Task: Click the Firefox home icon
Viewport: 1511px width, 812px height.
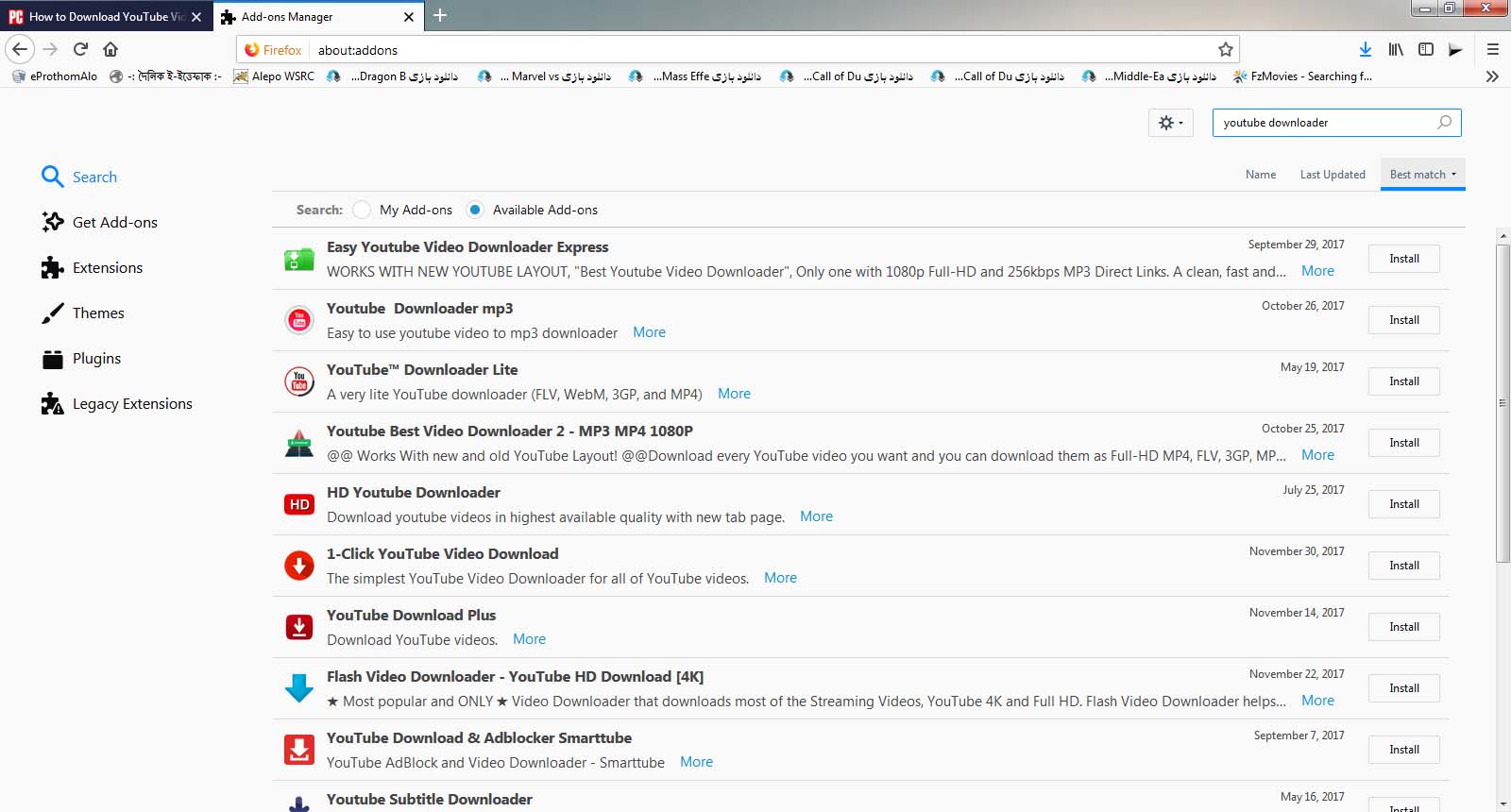Action: tap(110, 49)
